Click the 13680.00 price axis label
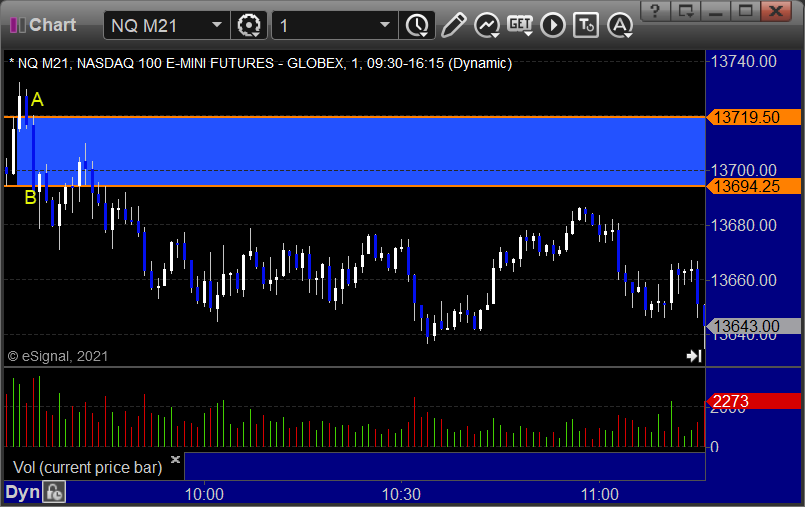This screenshot has height=507, width=805. click(x=743, y=225)
